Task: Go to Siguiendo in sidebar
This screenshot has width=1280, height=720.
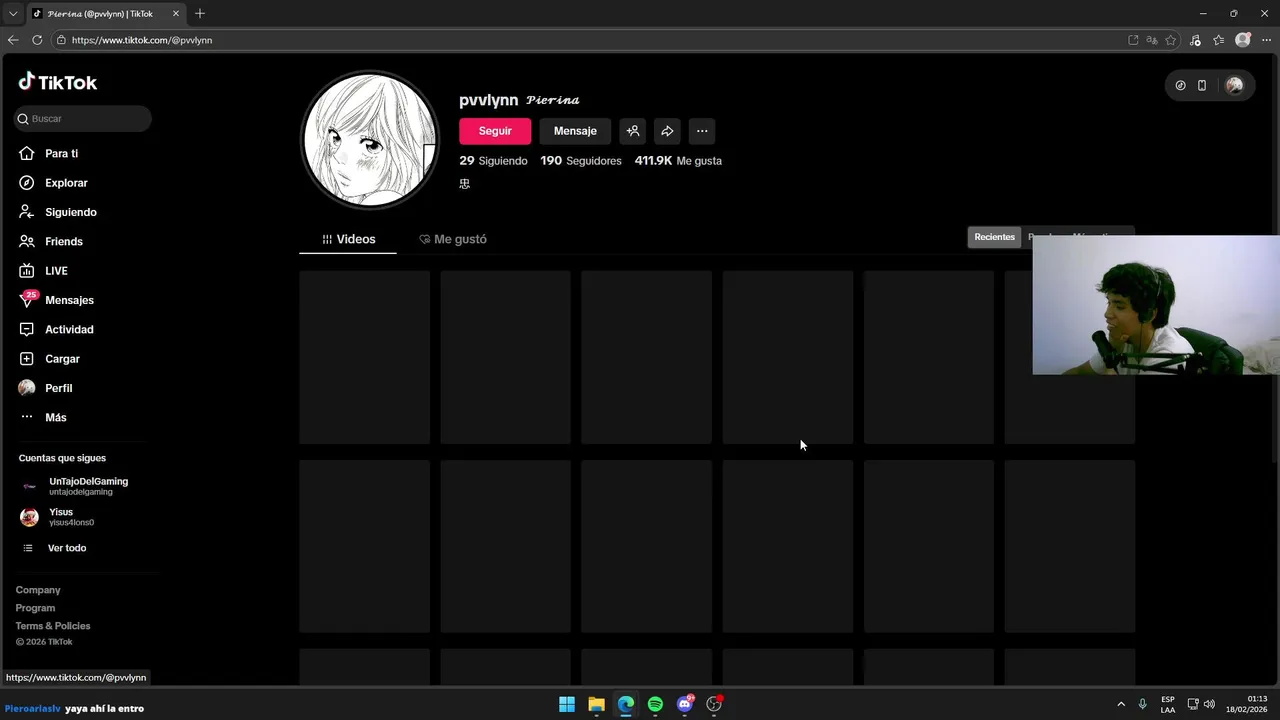Action: coord(70,212)
